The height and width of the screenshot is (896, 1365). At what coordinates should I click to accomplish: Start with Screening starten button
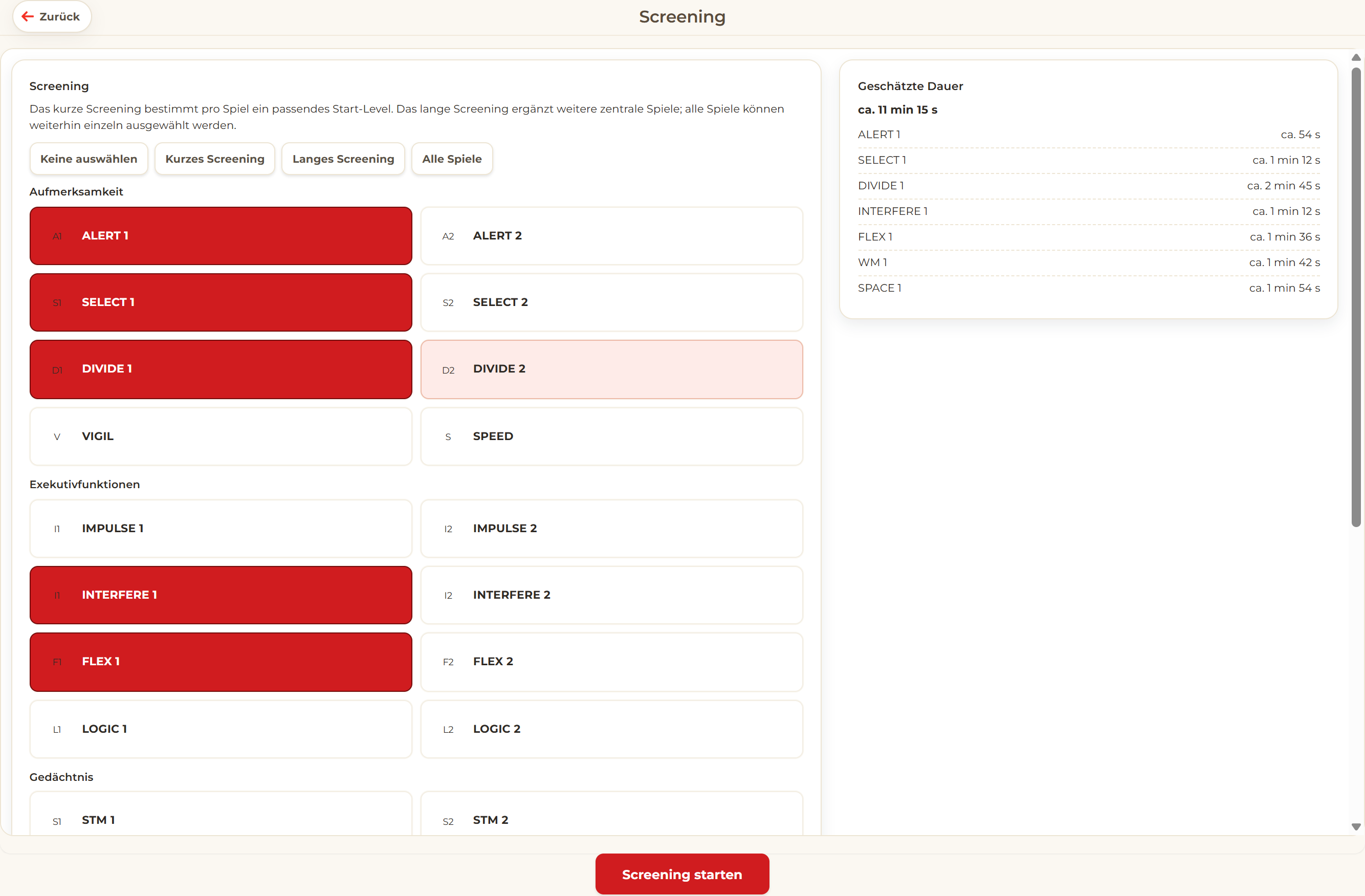(682, 874)
